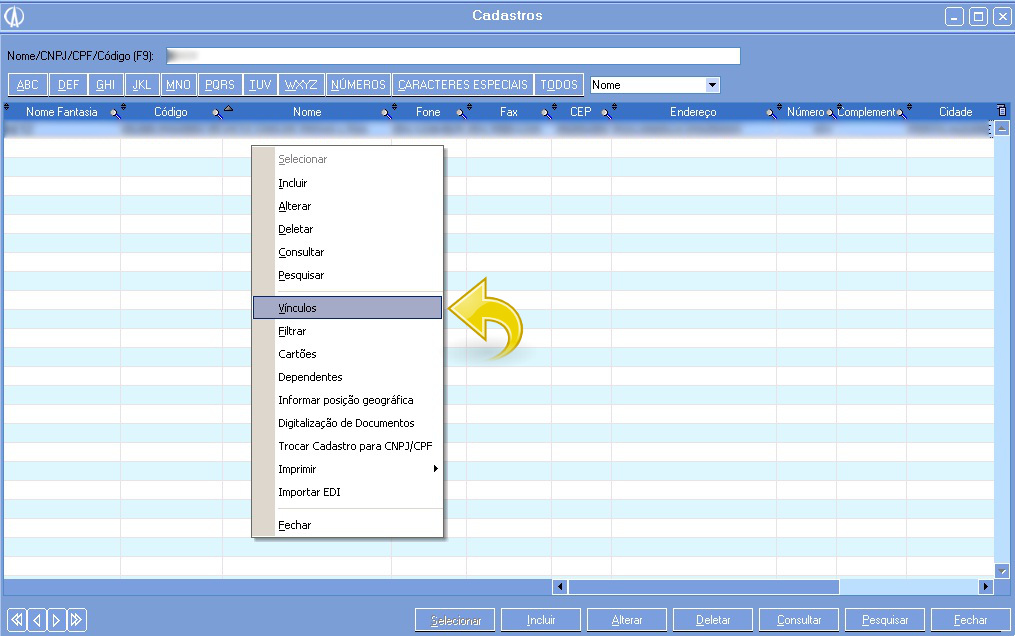
Task: Filter by ABC letter button
Action: coord(28,86)
